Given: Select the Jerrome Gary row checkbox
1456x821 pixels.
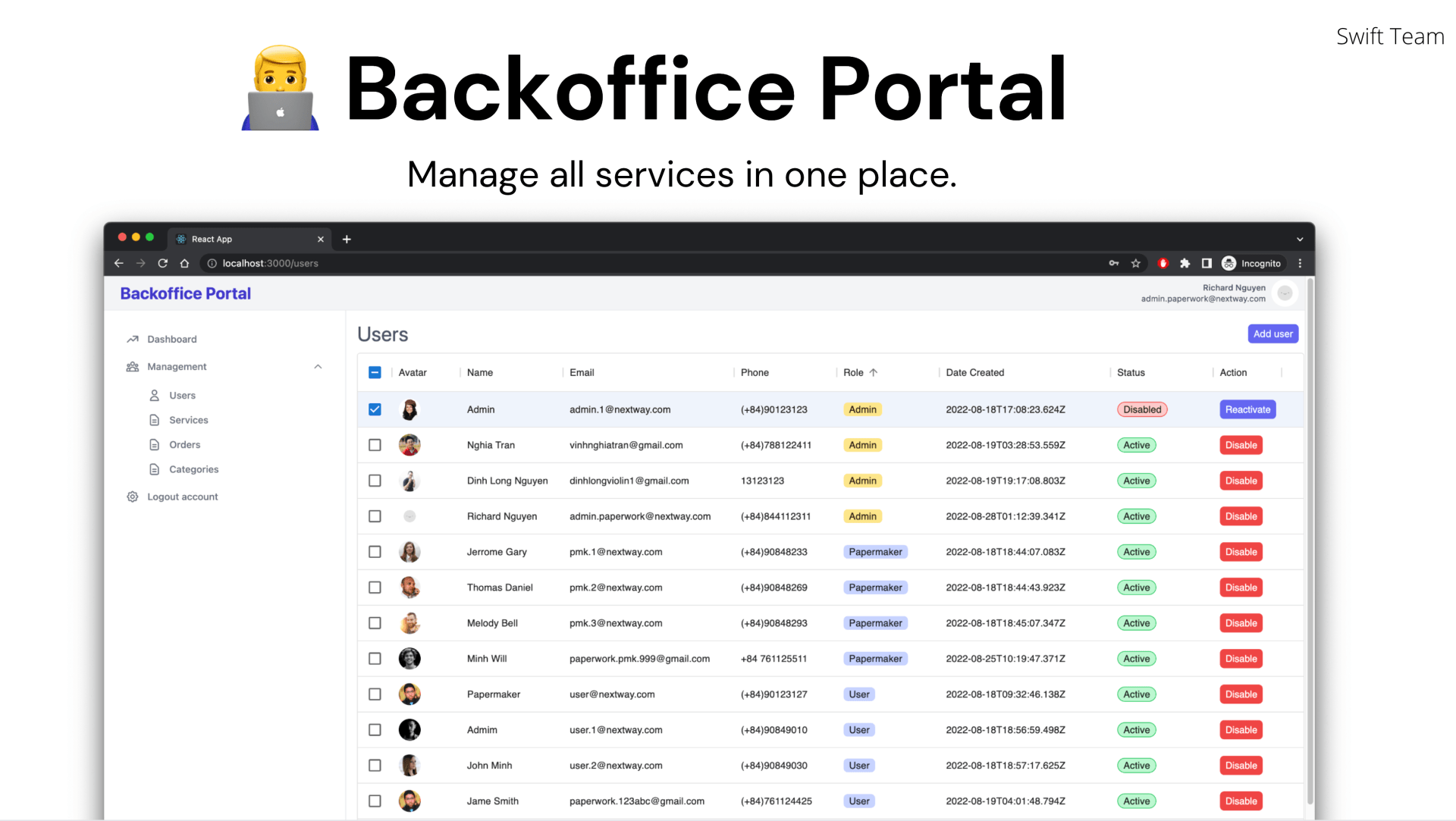Looking at the screenshot, I should pyautogui.click(x=375, y=552).
